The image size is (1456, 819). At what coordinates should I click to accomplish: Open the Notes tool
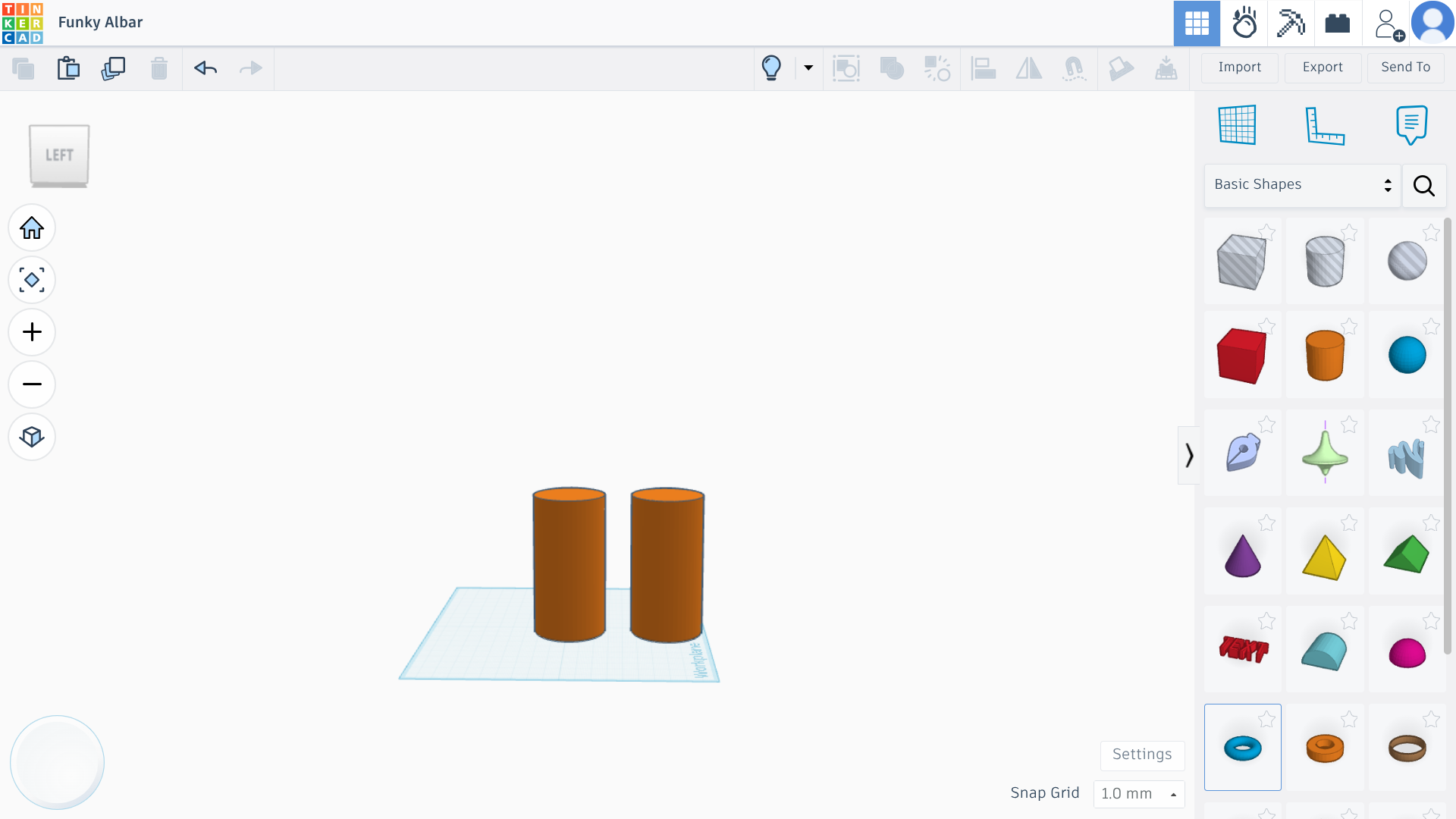(x=1411, y=125)
